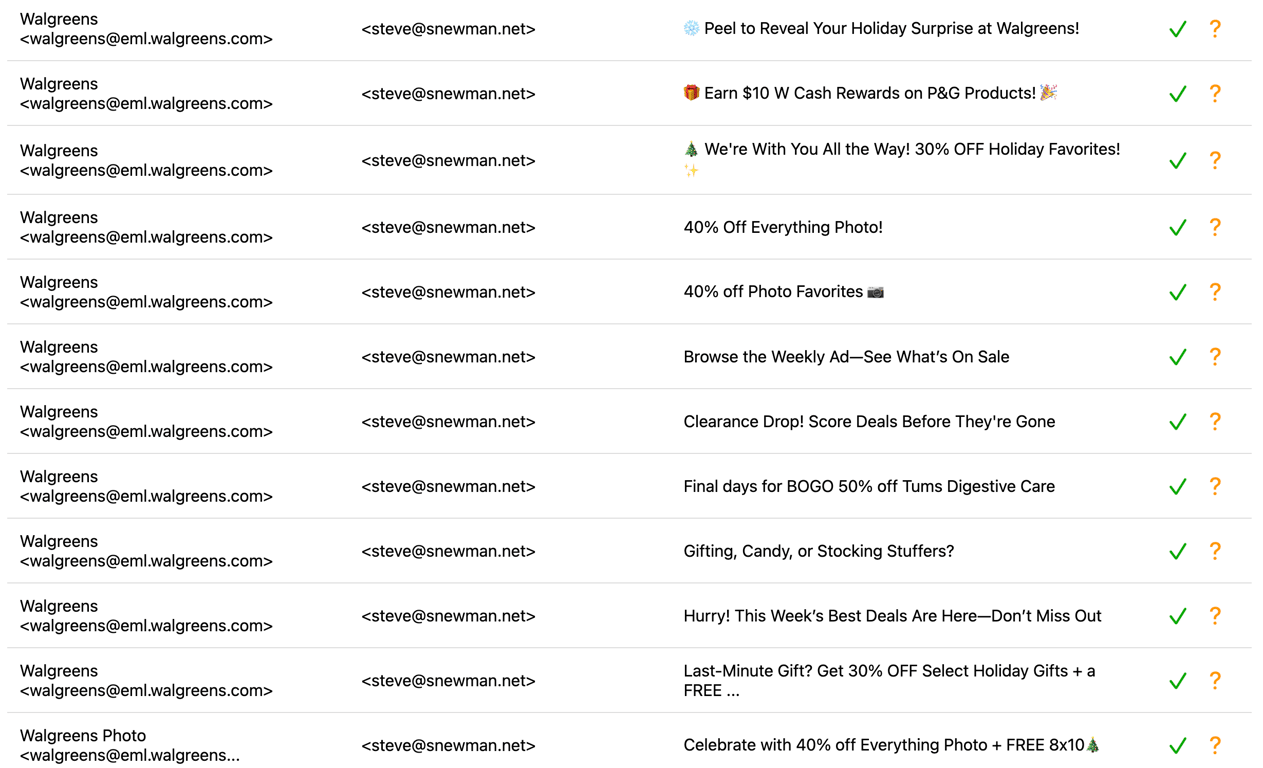
Task: Click orange question mark for 'Peel to Reveal' email
Action: point(1215,29)
